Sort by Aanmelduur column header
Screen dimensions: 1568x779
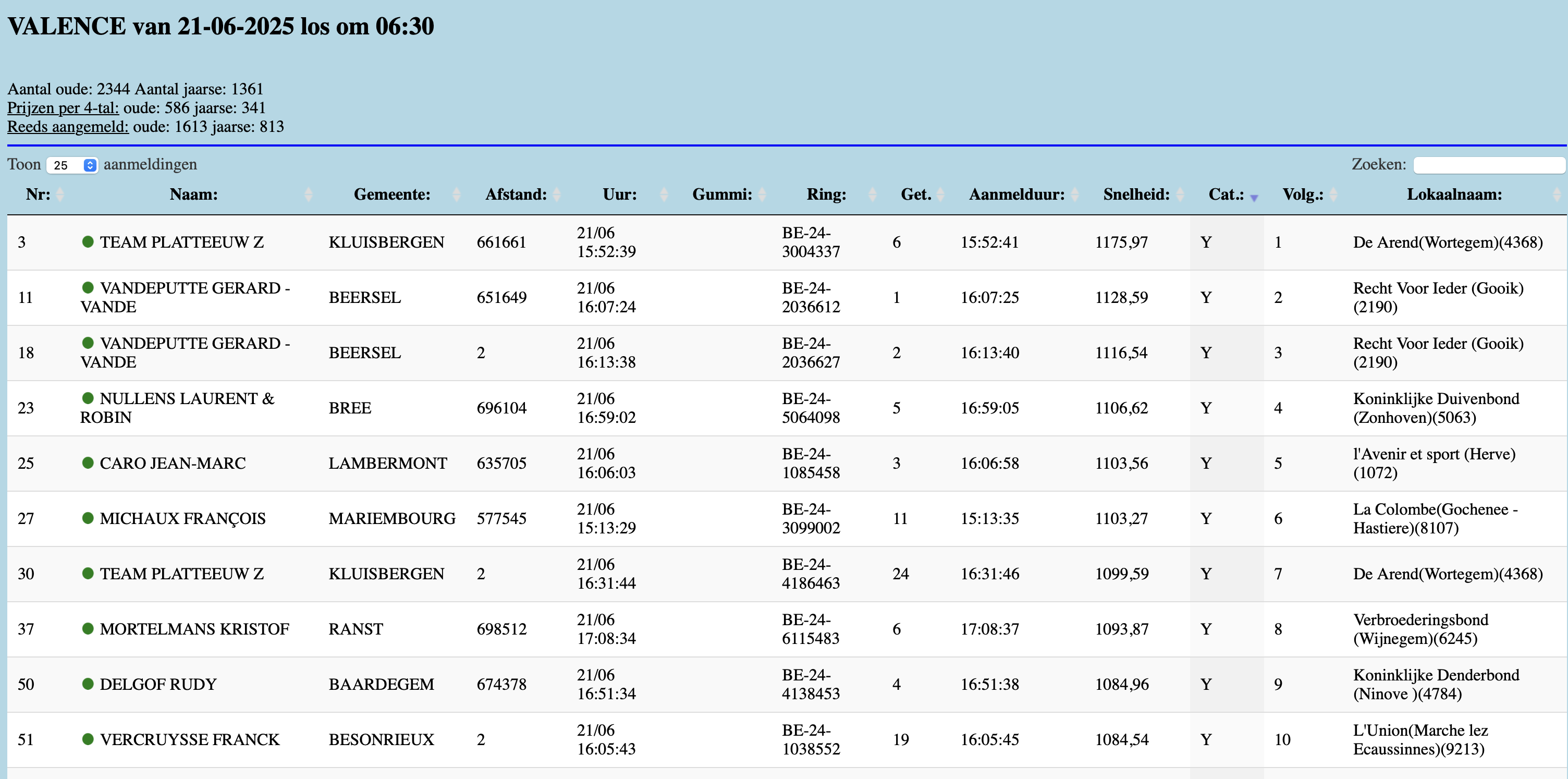point(1016,194)
